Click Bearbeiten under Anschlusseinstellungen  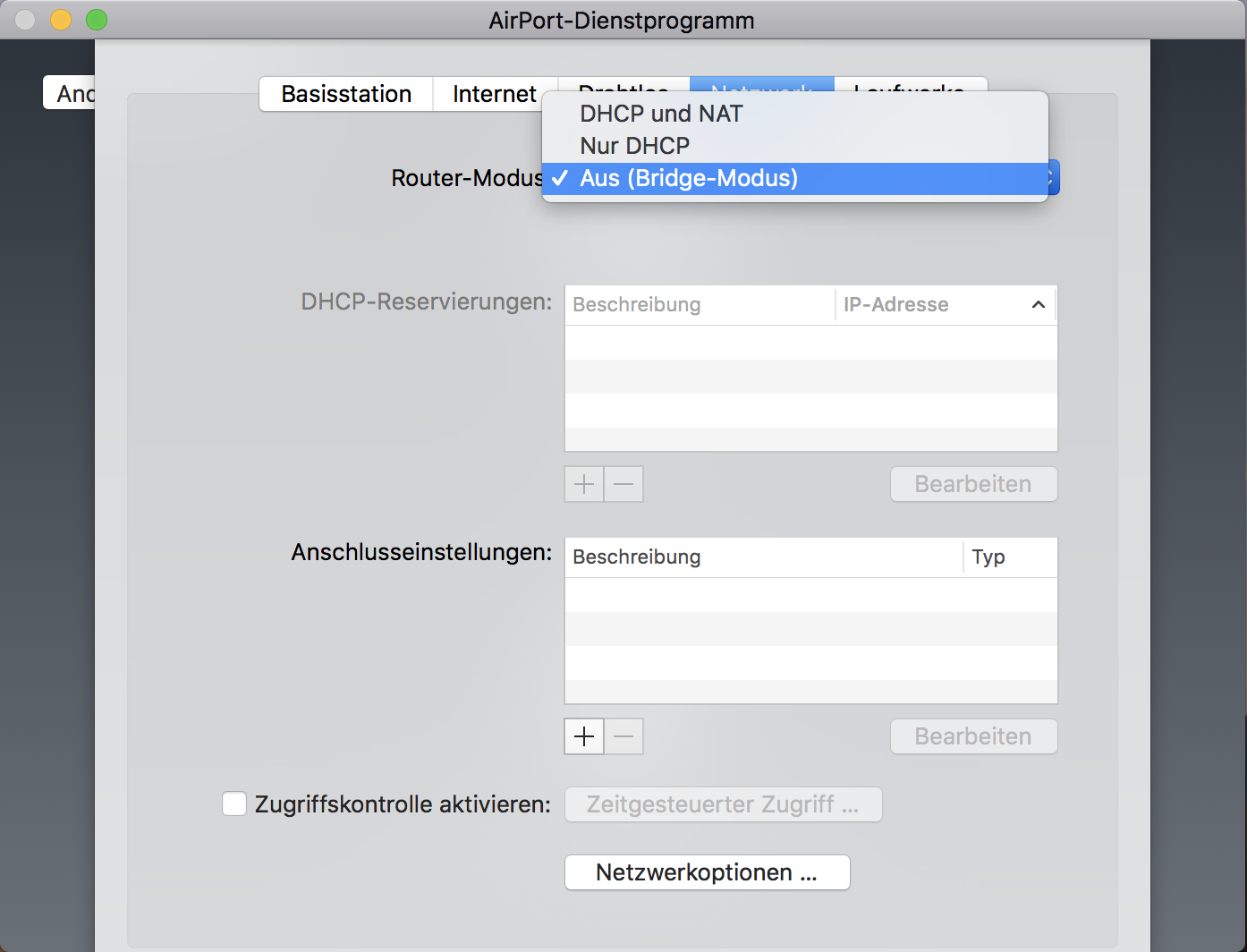[974, 736]
